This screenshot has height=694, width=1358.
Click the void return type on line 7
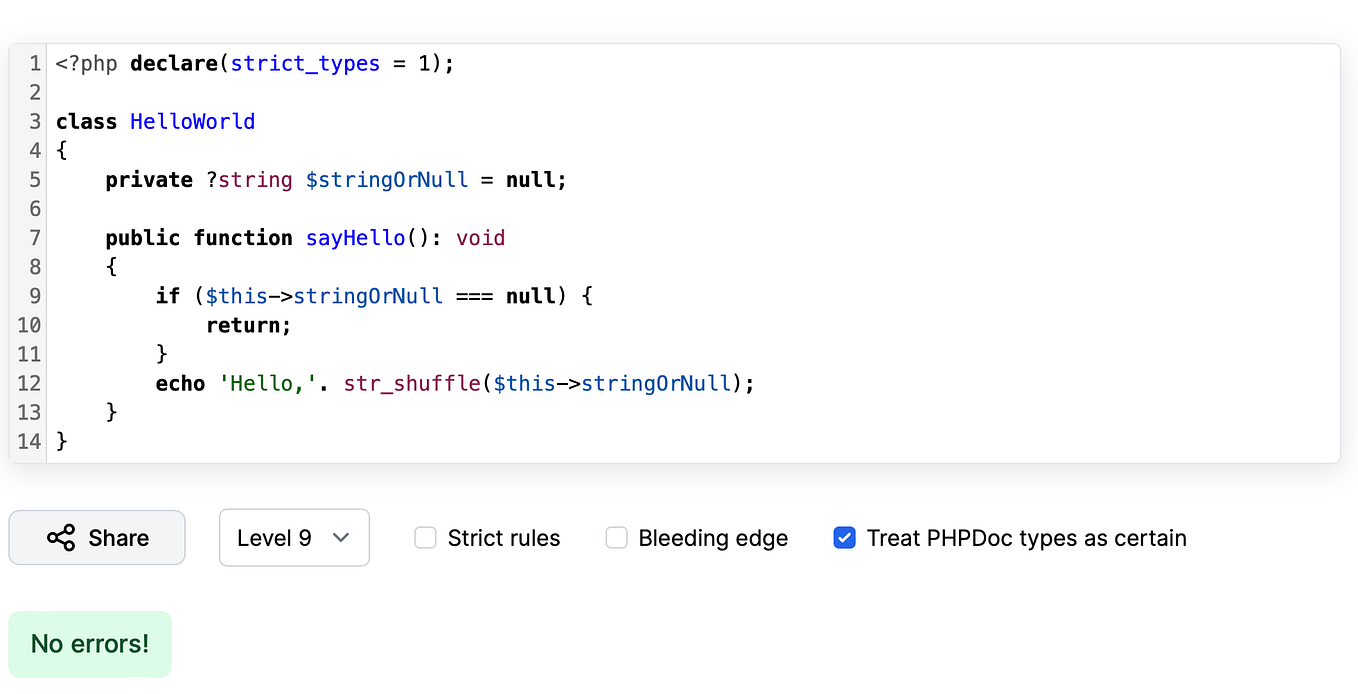481,237
